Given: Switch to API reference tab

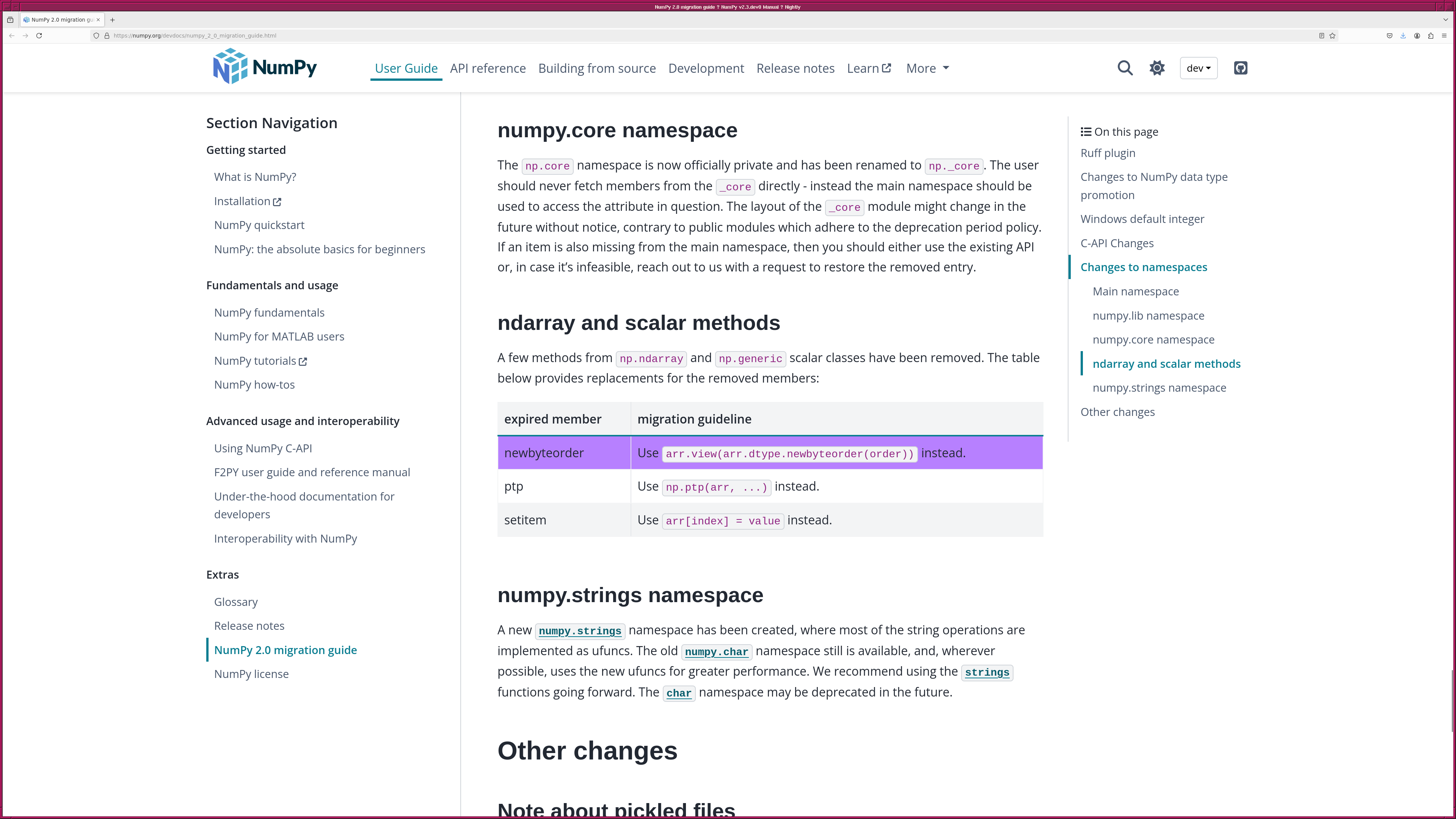Looking at the screenshot, I should coord(487,68).
